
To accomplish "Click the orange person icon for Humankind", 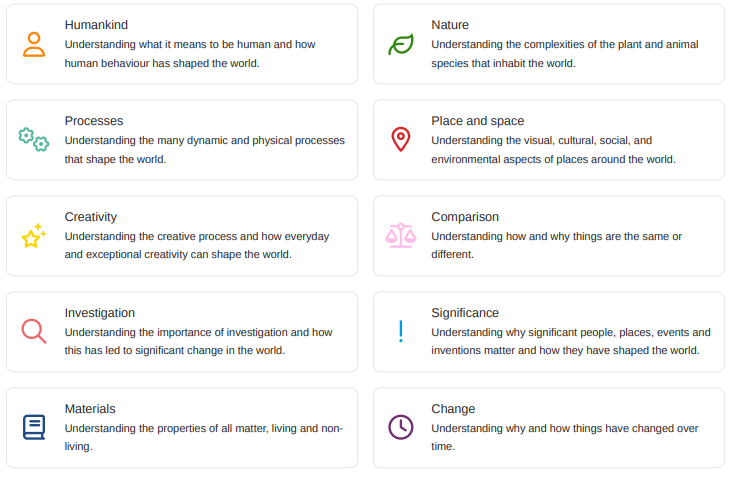I will 34,45.
